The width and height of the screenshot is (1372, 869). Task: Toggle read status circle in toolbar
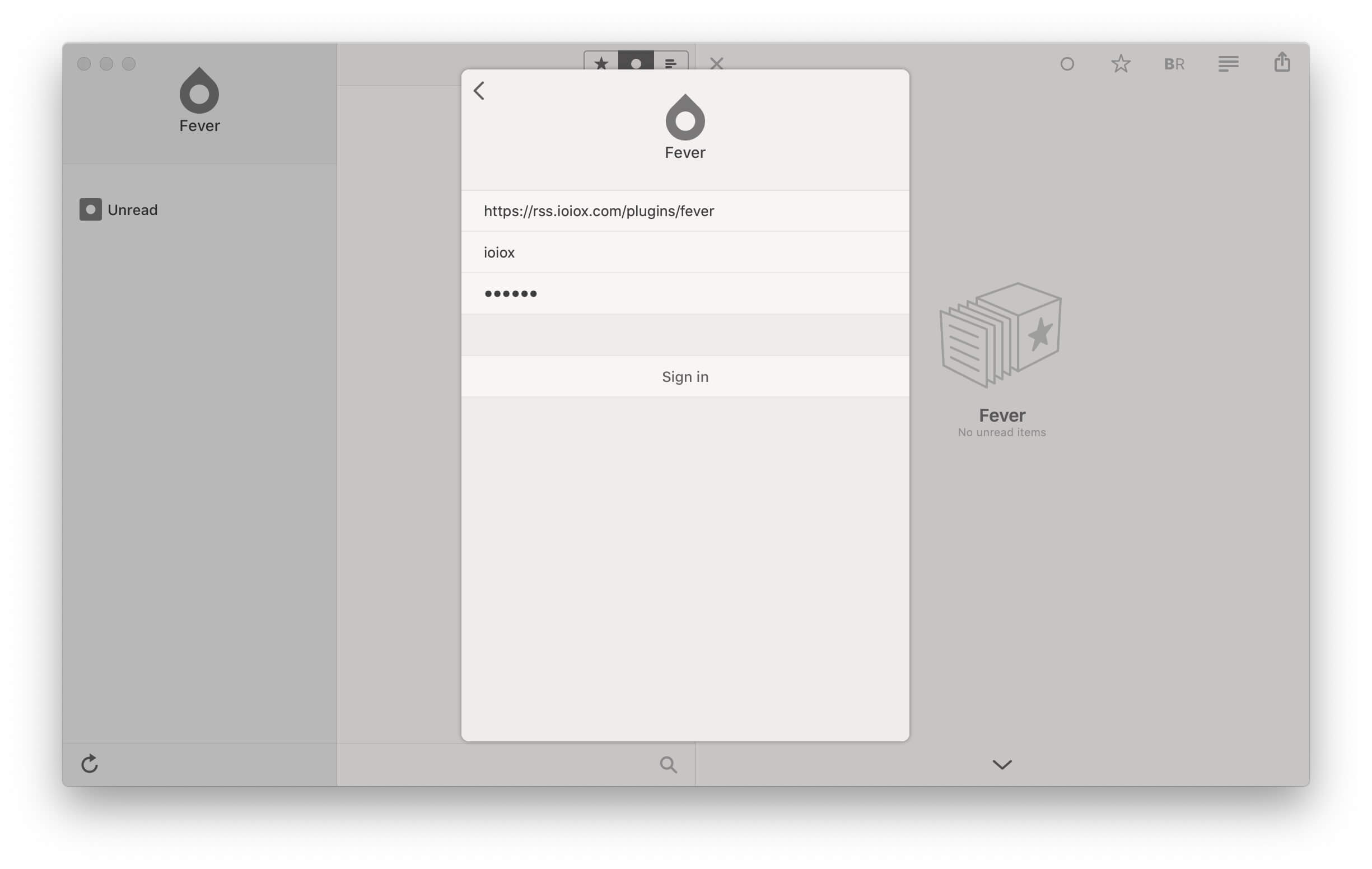tap(1067, 64)
